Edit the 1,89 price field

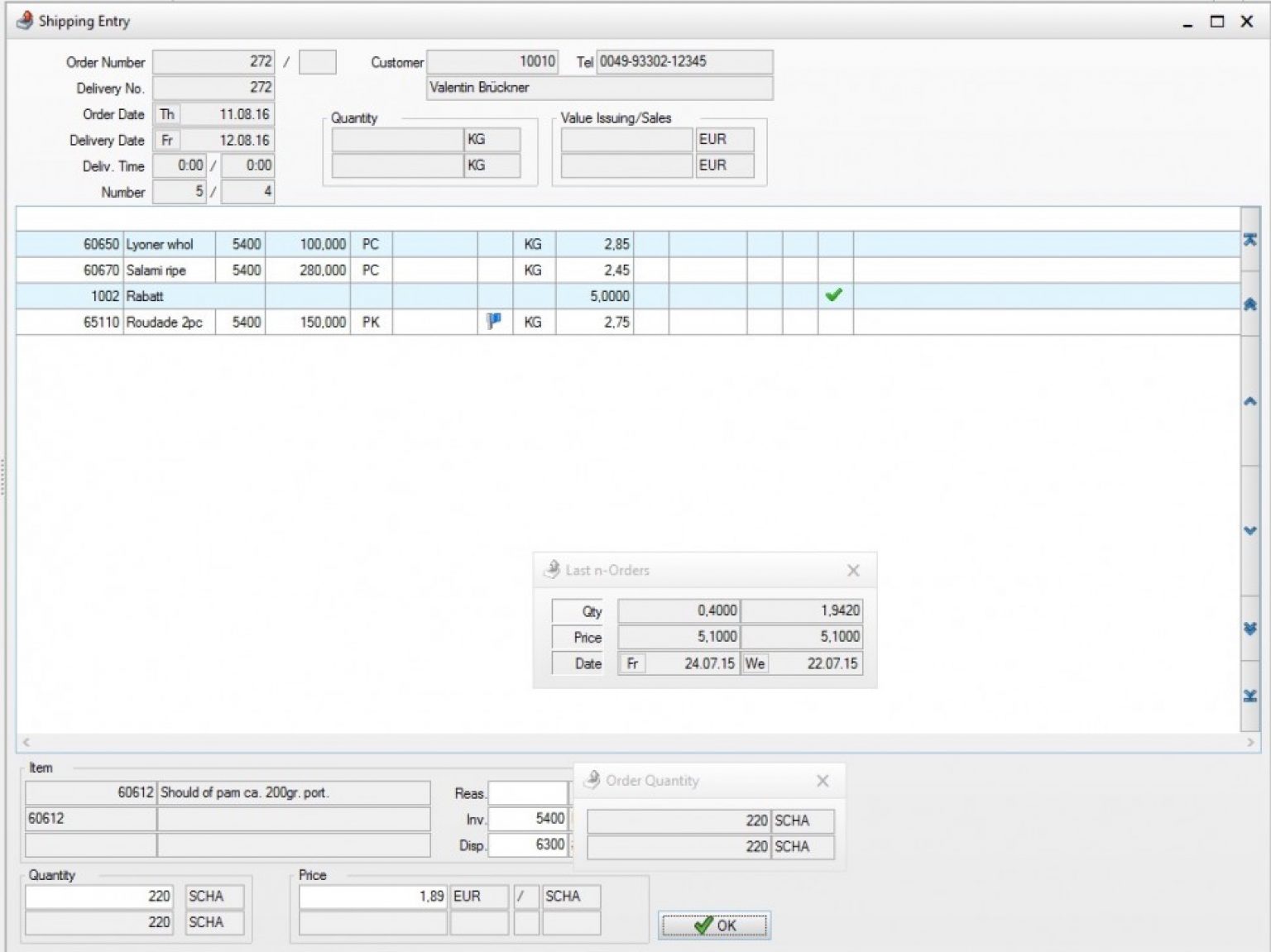point(372,896)
